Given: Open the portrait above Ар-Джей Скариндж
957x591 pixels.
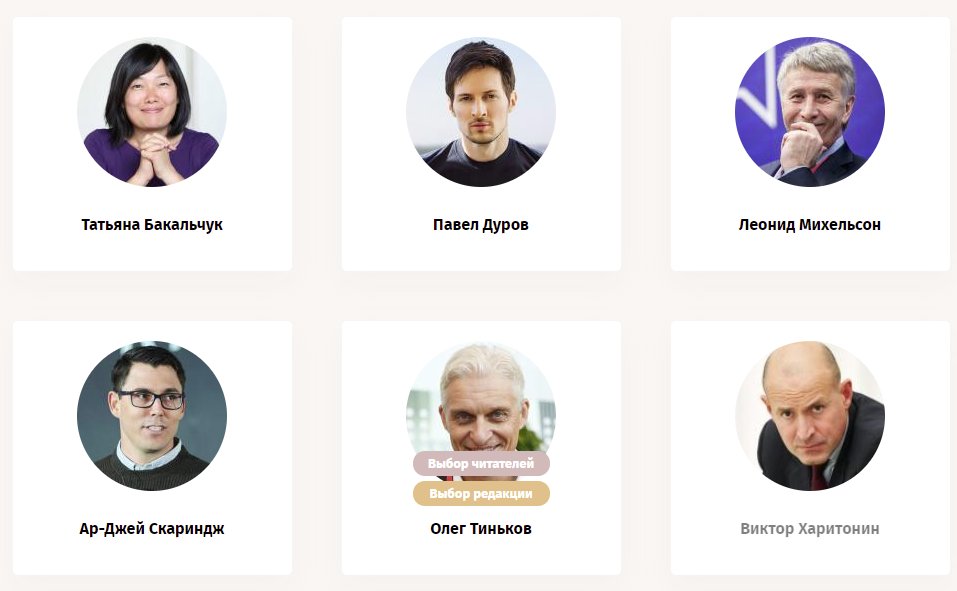Looking at the screenshot, I should pos(152,416).
